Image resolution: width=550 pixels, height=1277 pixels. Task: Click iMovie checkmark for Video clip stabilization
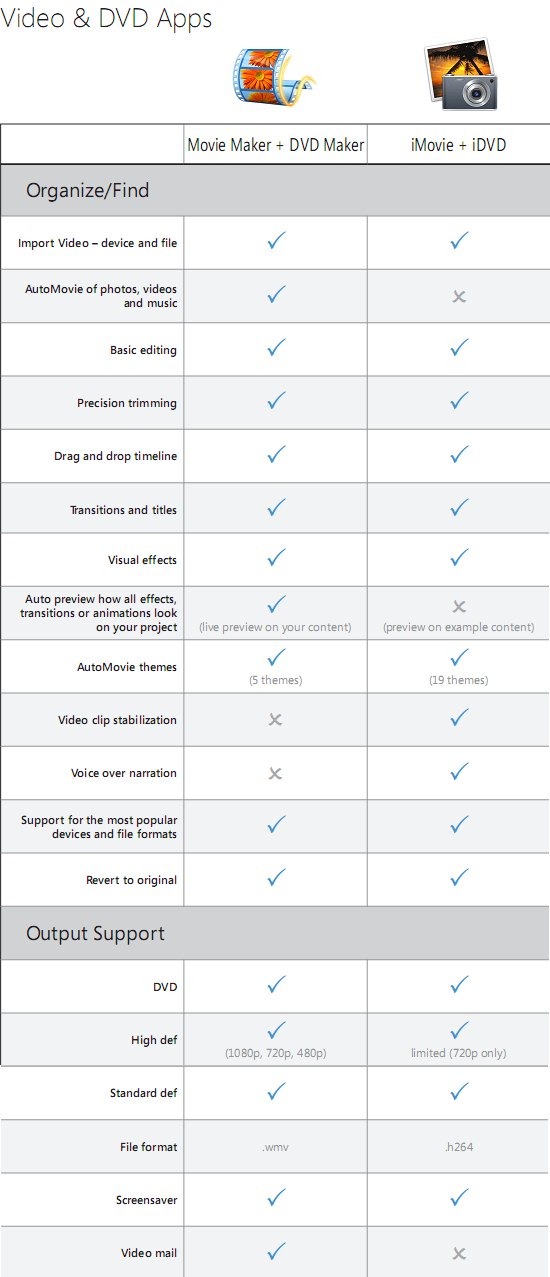(x=459, y=718)
